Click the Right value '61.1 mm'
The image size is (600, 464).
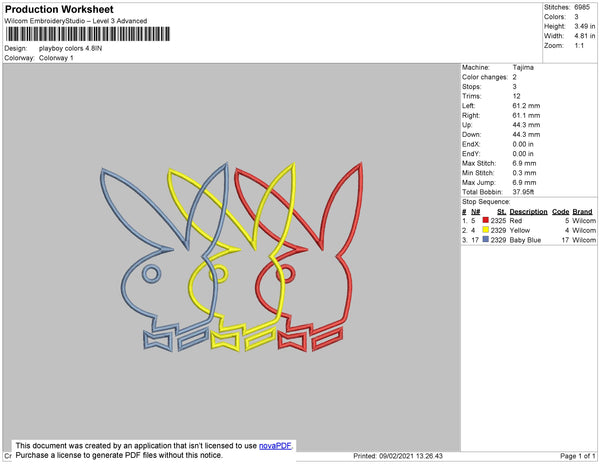(527, 115)
